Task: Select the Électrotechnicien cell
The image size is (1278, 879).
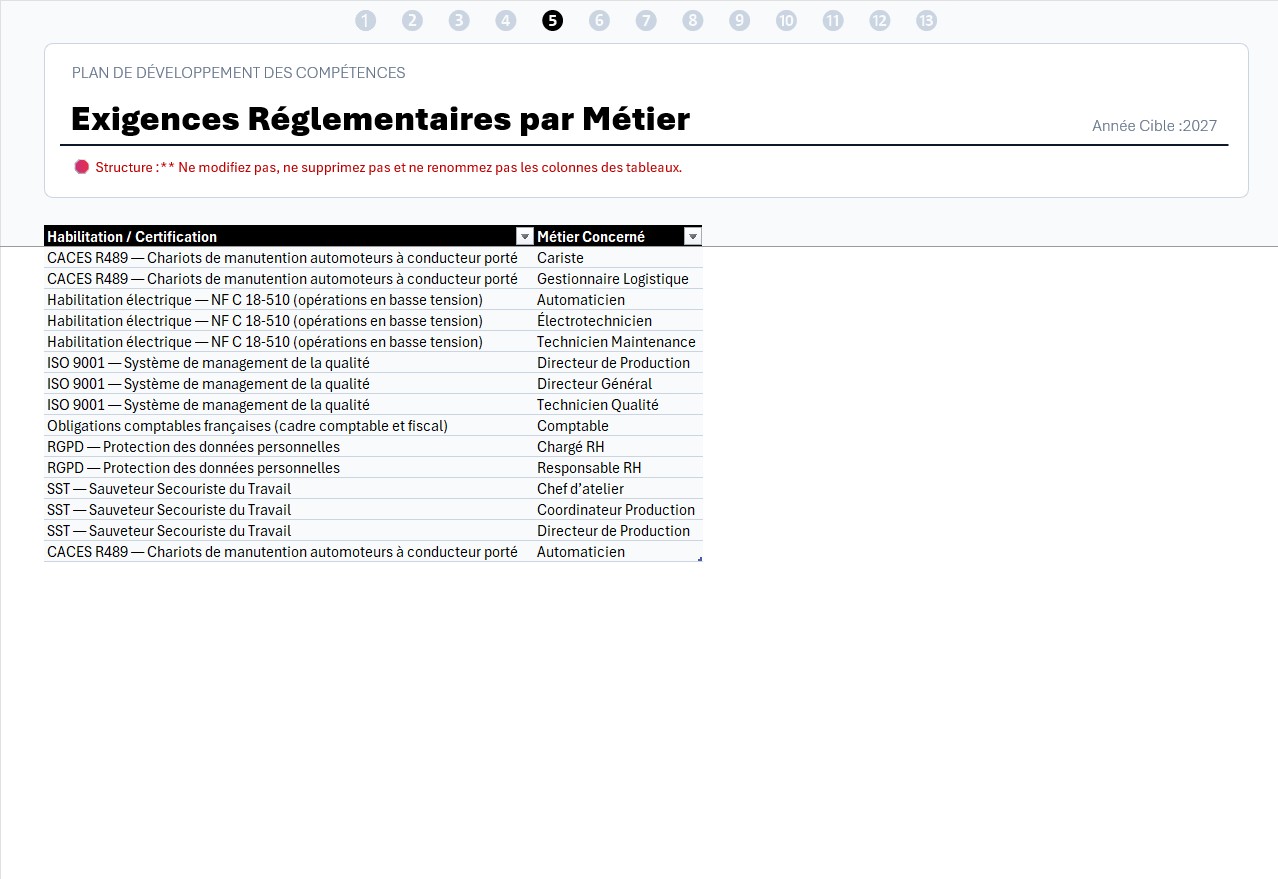Action: click(x=618, y=321)
